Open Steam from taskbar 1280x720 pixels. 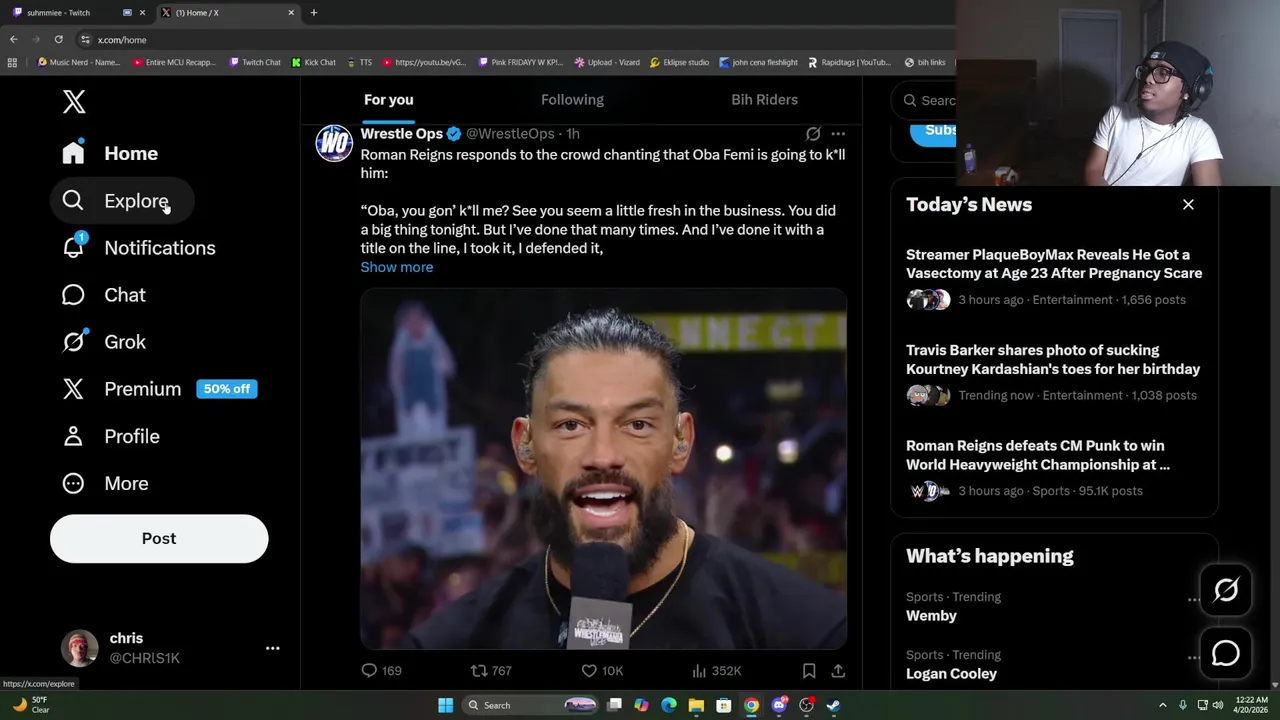click(833, 705)
